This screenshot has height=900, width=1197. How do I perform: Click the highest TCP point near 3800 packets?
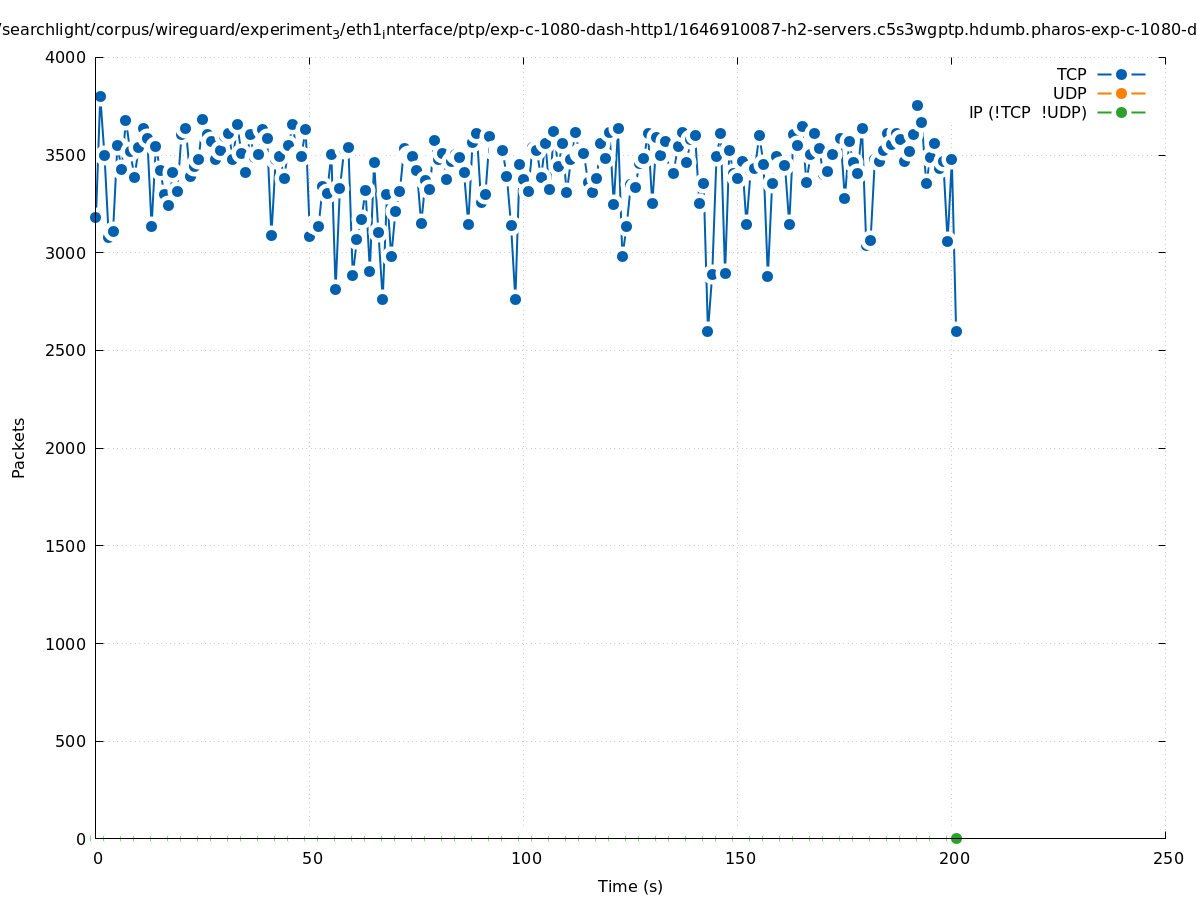point(100,97)
